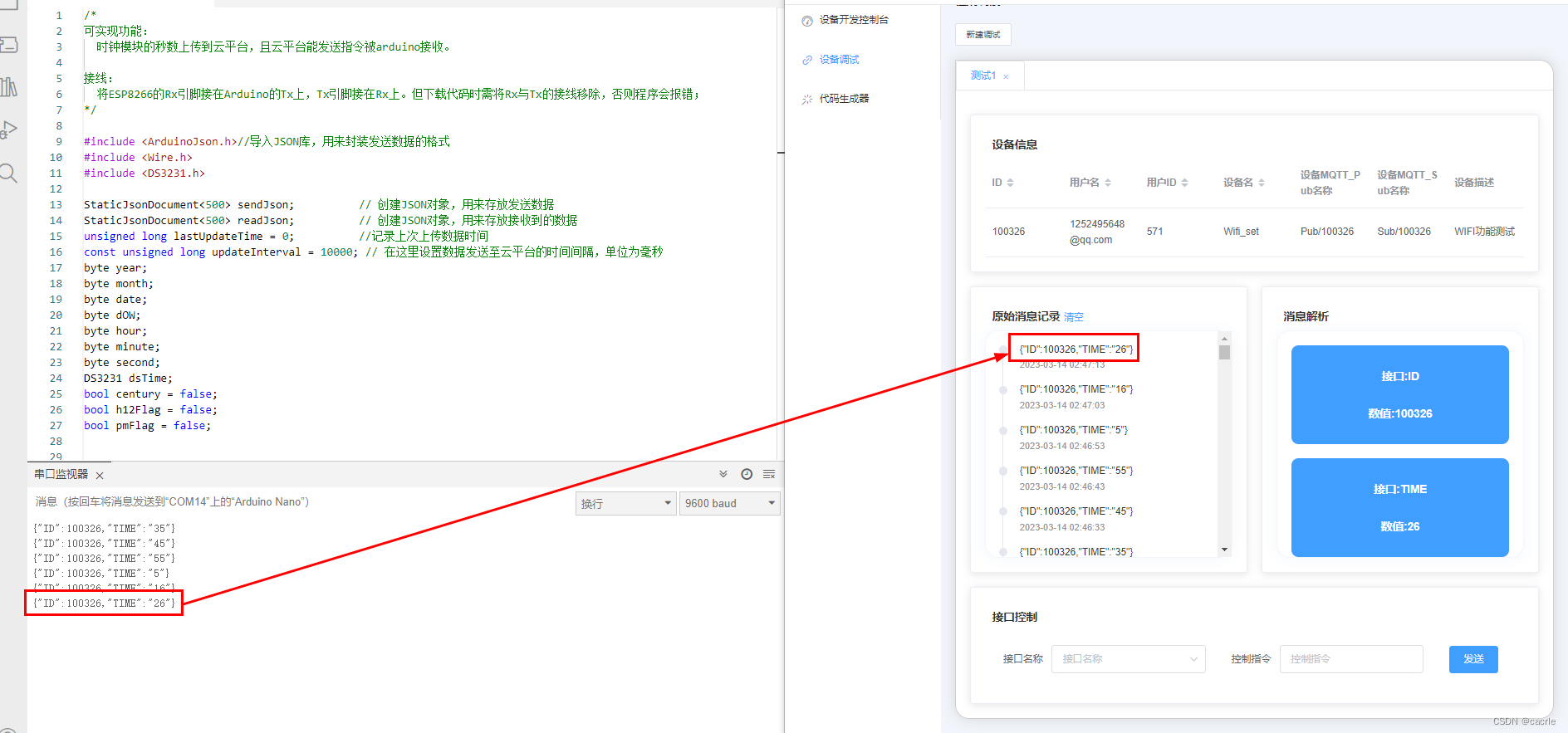Screen dimensions: 1568x733
Task: Click code line byte minute;
Action: pos(122,347)
